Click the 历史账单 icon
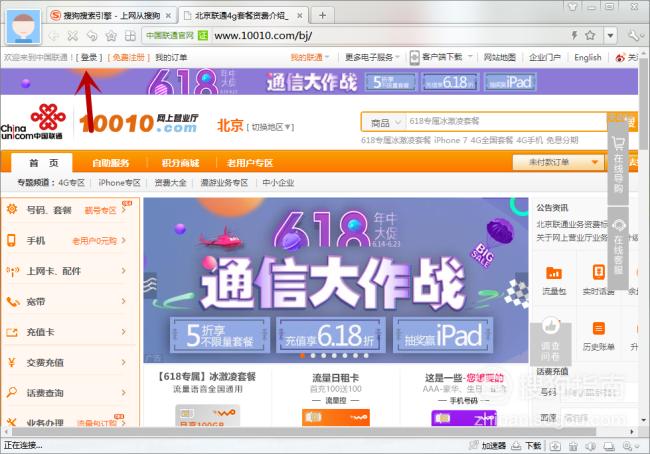Viewport: 650px width, 454px height. pos(598,328)
